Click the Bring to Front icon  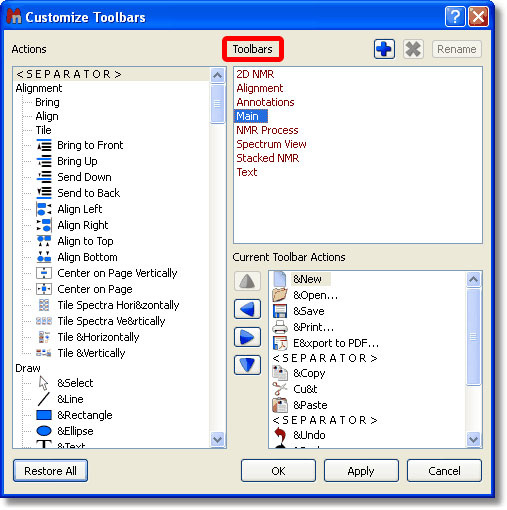[44, 145]
